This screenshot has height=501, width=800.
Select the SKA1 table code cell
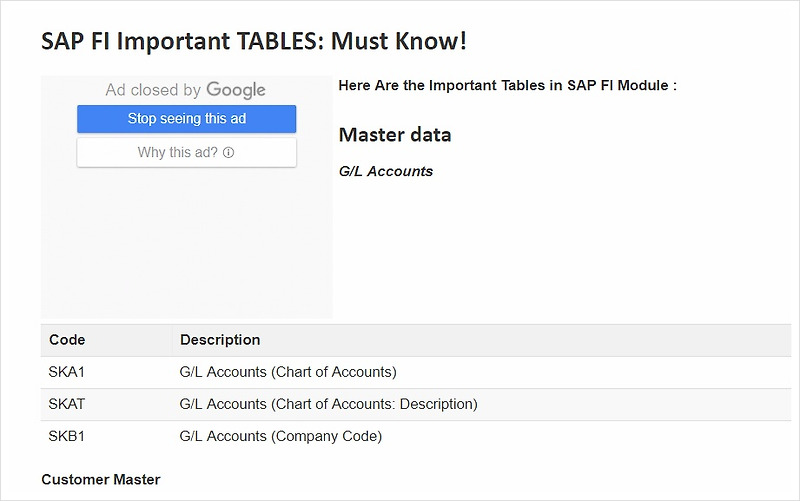pos(106,372)
